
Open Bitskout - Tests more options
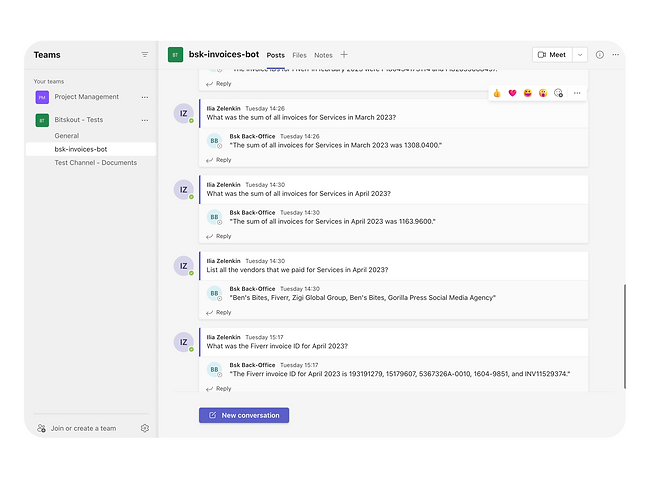point(145,120)
